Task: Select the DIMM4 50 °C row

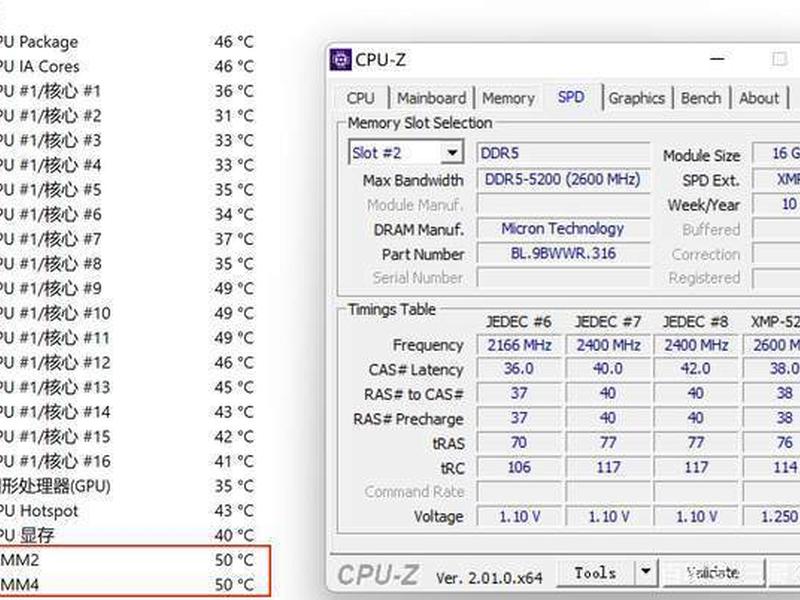Action: 128,584
